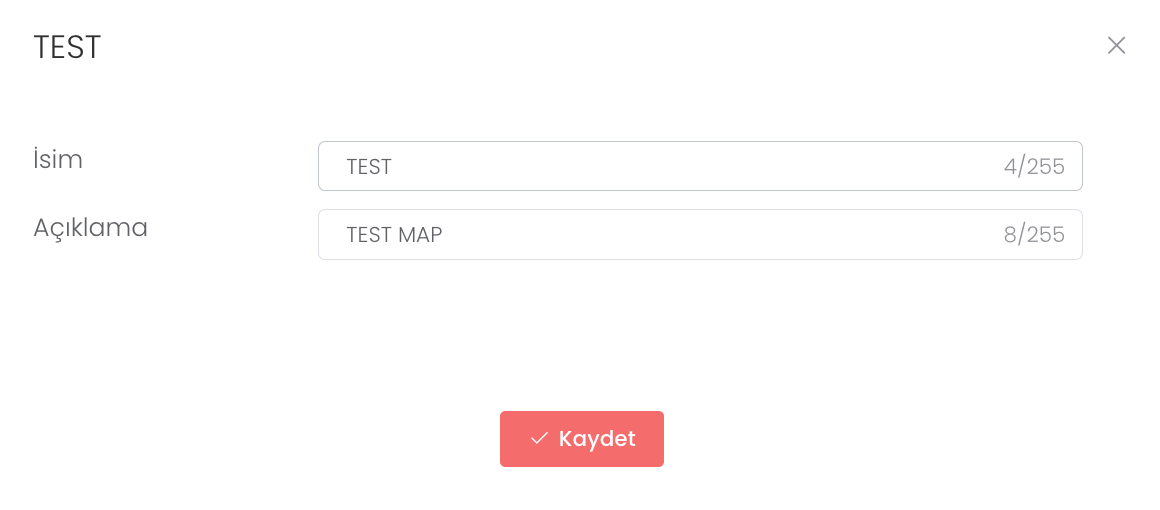Place cursor on the TEST MAP text

394,235
